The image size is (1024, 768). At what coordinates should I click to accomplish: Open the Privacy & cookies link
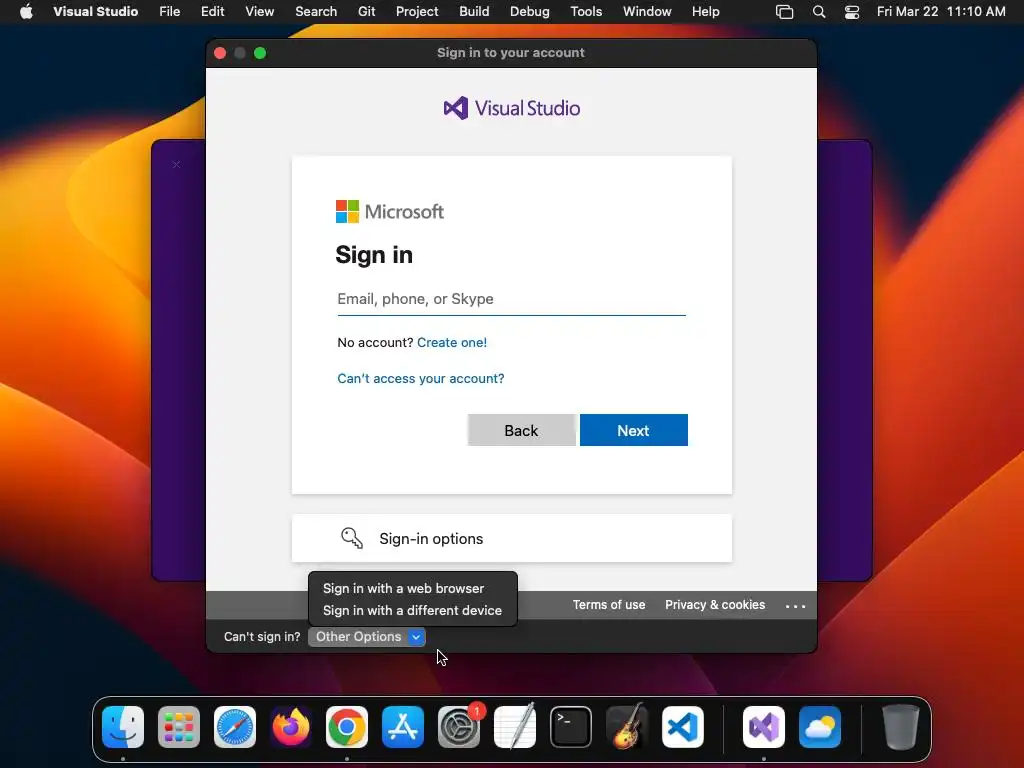pos(715,605)
